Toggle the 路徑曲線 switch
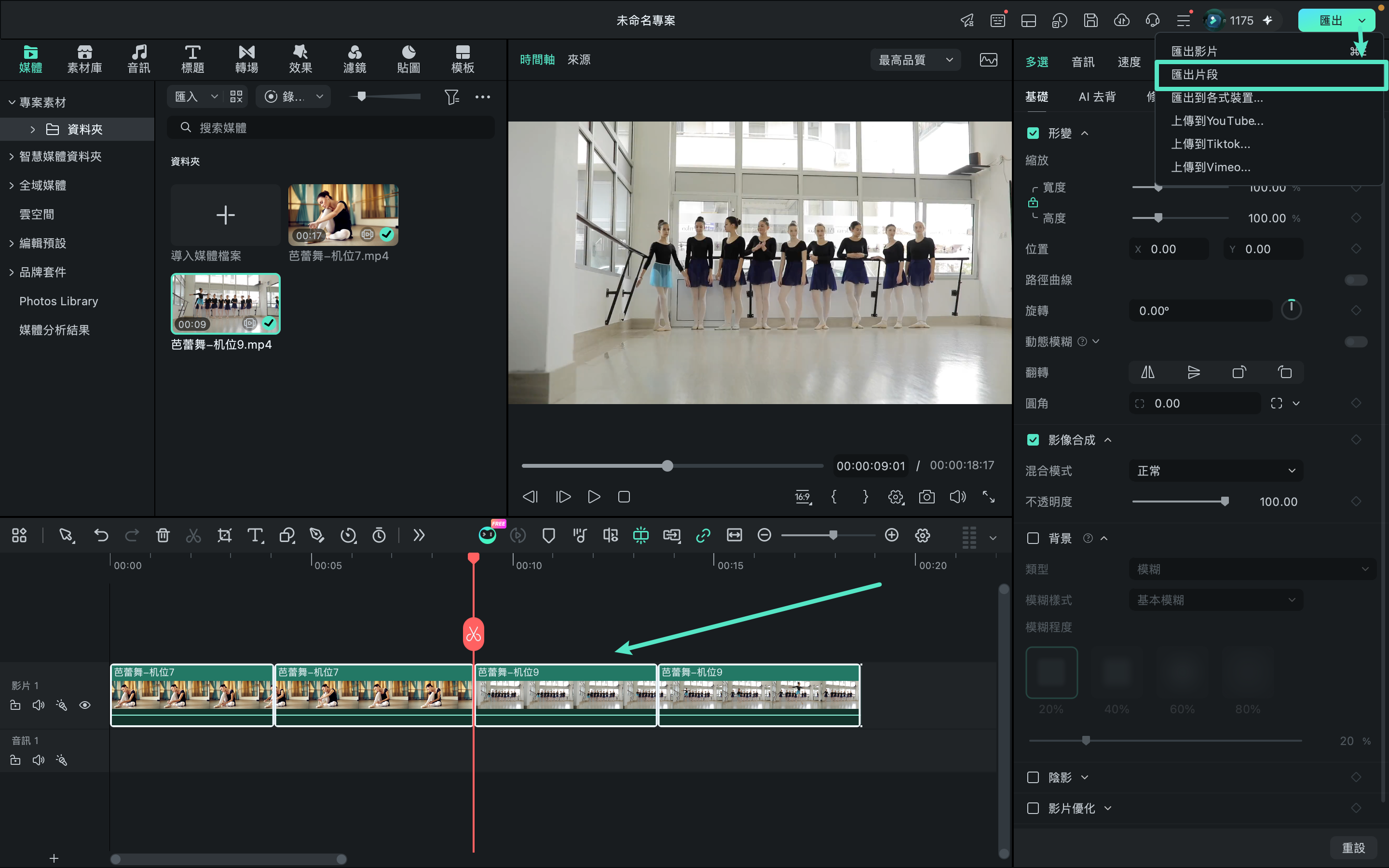Viewport: 1389px width, 868px height. (1356, 280)
